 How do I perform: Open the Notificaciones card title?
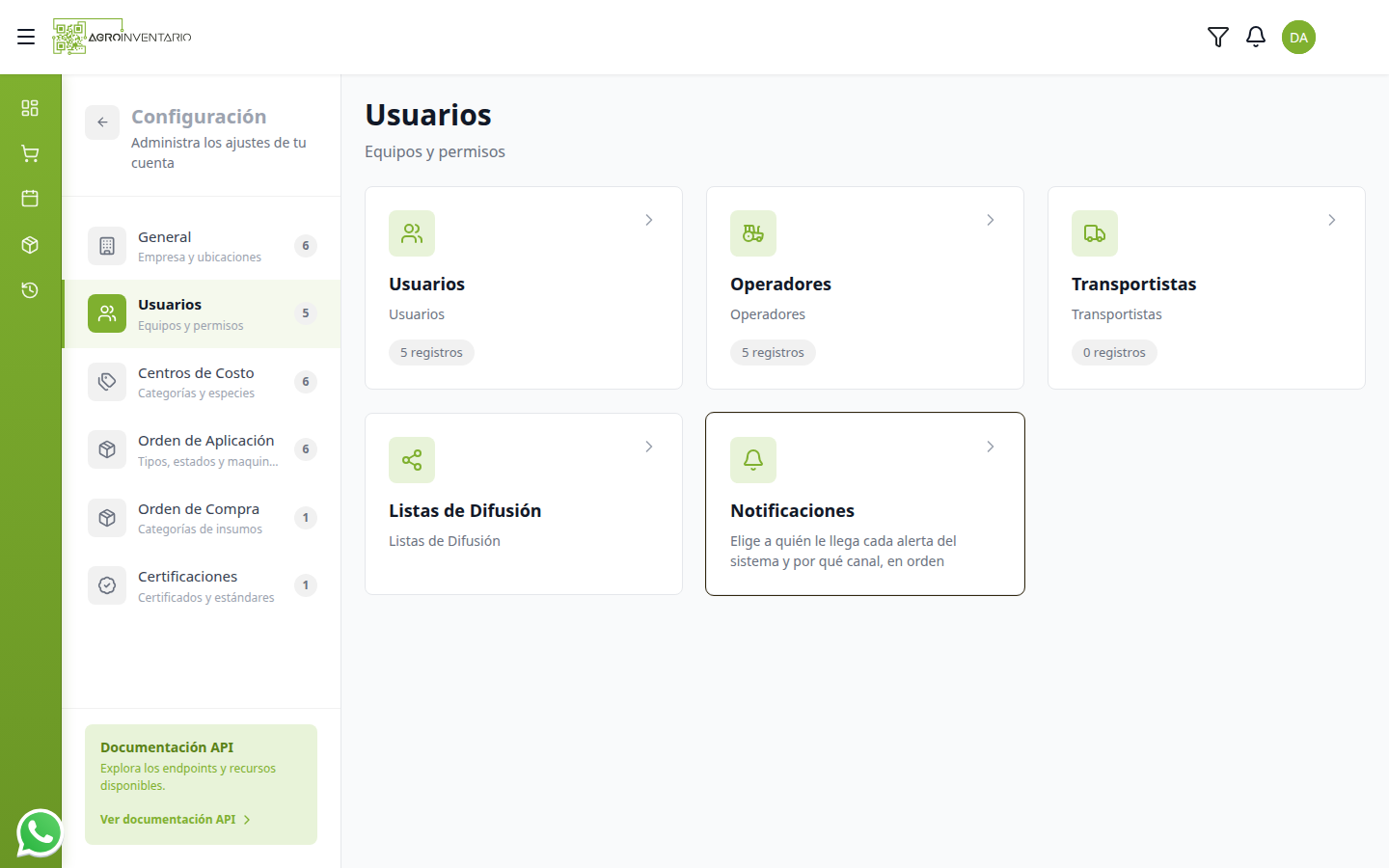792,511
